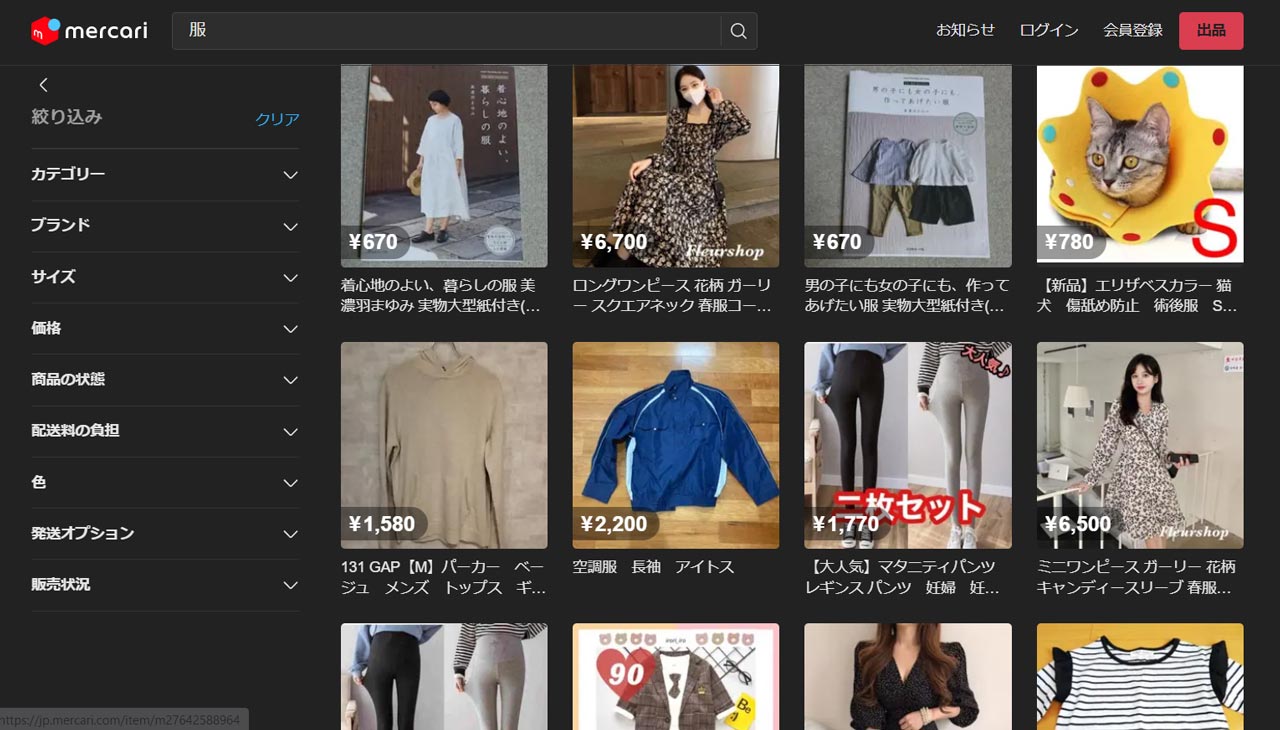
Task: Open the plaid jacket set thumbnail with 90 heart
Action: point(676,677)
